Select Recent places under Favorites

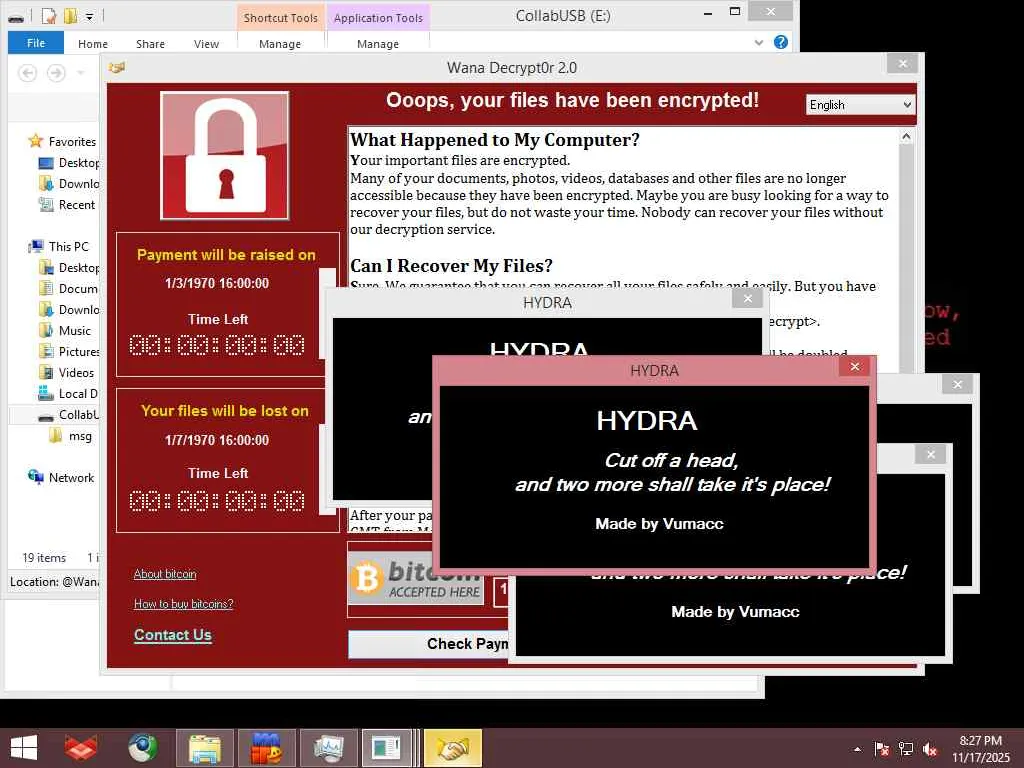point(67,204)
